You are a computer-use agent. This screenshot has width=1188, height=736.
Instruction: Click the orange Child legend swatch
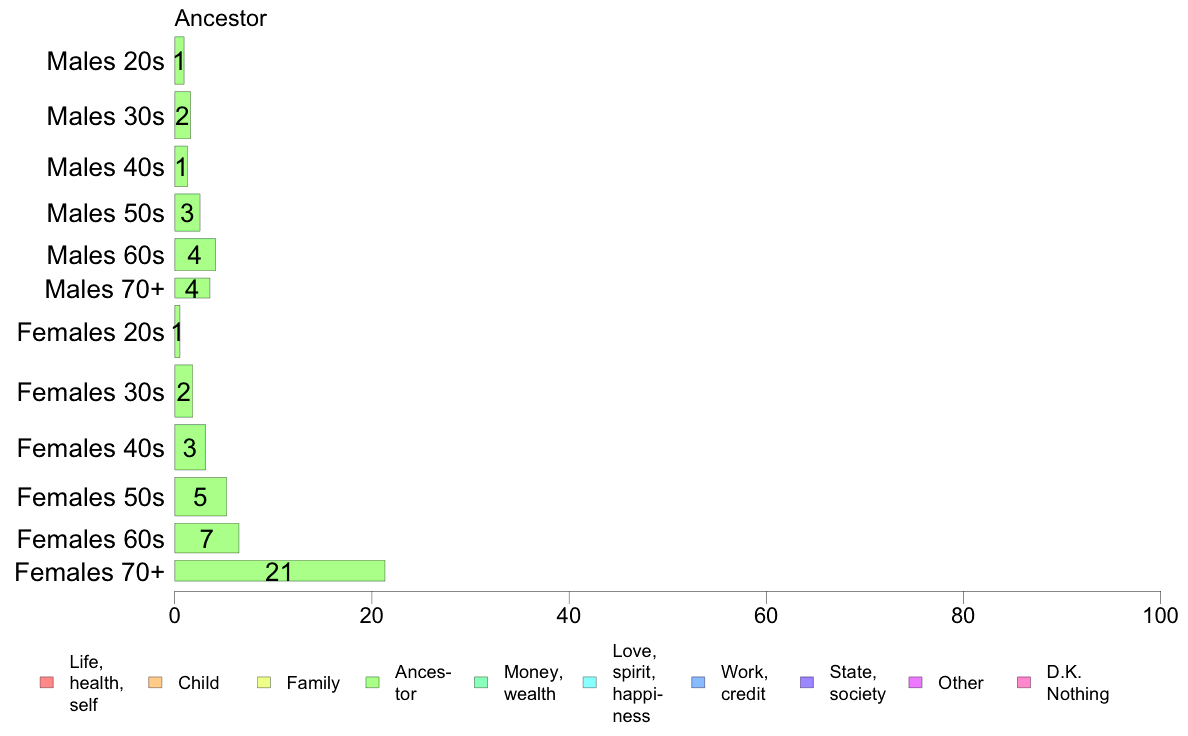coord(155,683)
